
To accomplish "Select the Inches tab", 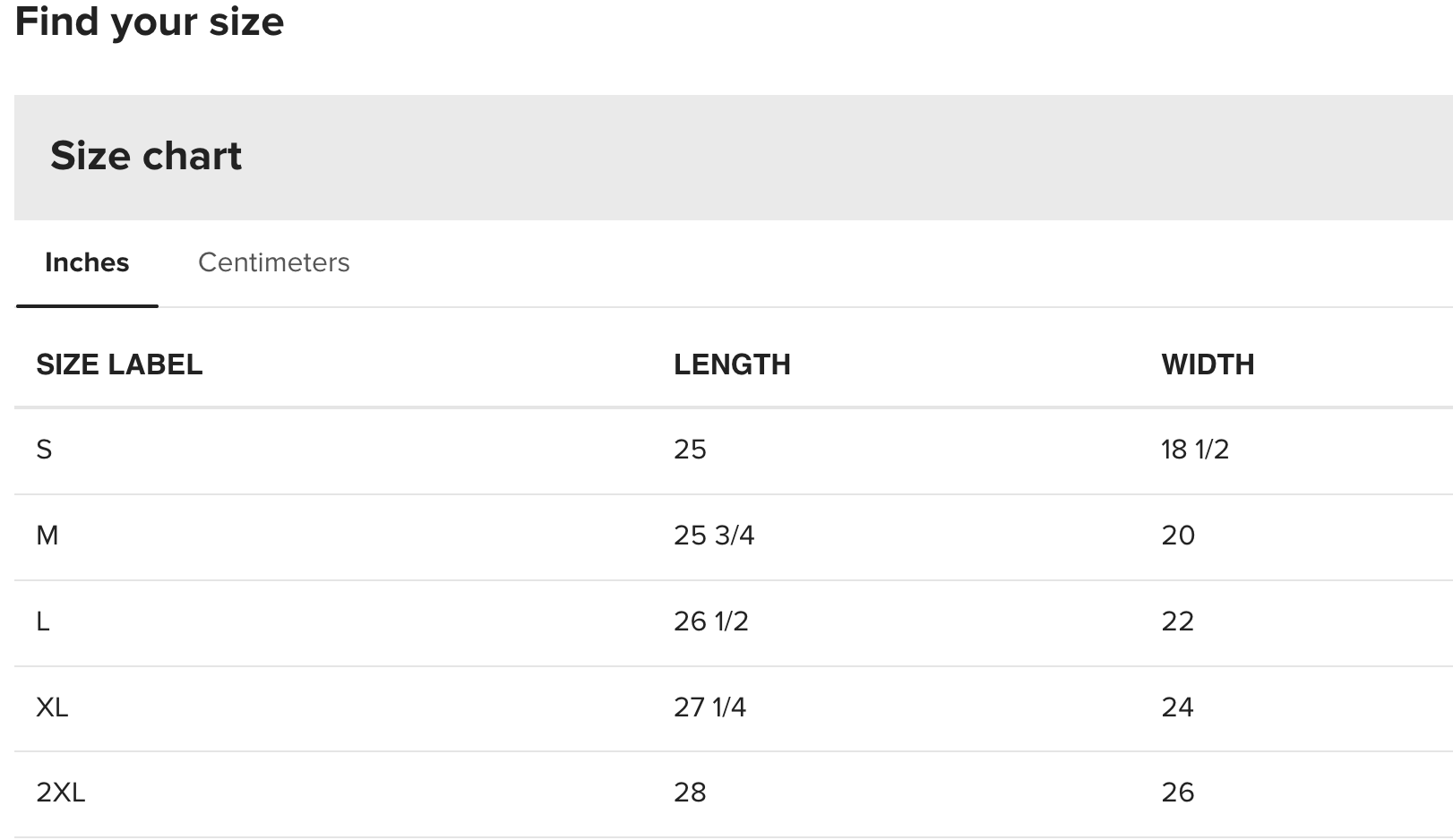I will click(x=87, y=262).
